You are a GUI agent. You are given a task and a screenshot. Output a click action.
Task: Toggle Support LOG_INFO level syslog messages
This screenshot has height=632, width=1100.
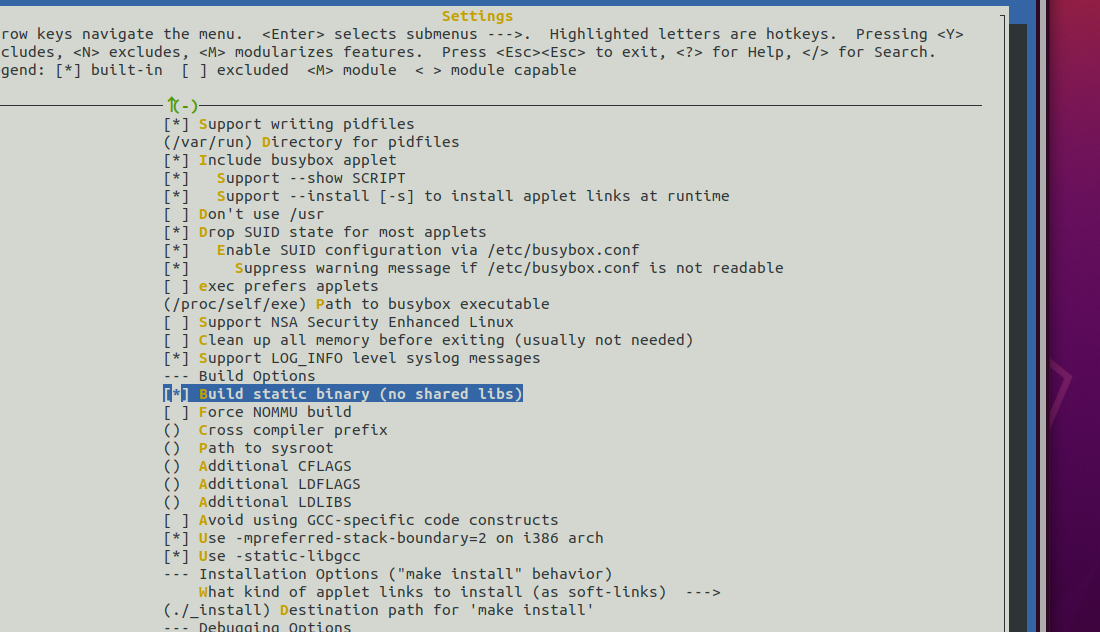point(351,358)
